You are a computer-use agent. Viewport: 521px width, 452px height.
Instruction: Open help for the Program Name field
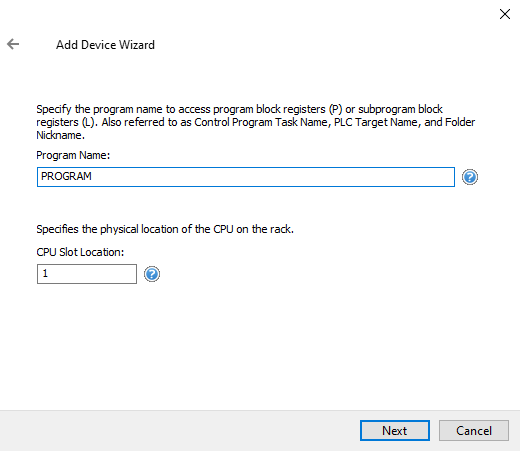click(x=470, y=177)
